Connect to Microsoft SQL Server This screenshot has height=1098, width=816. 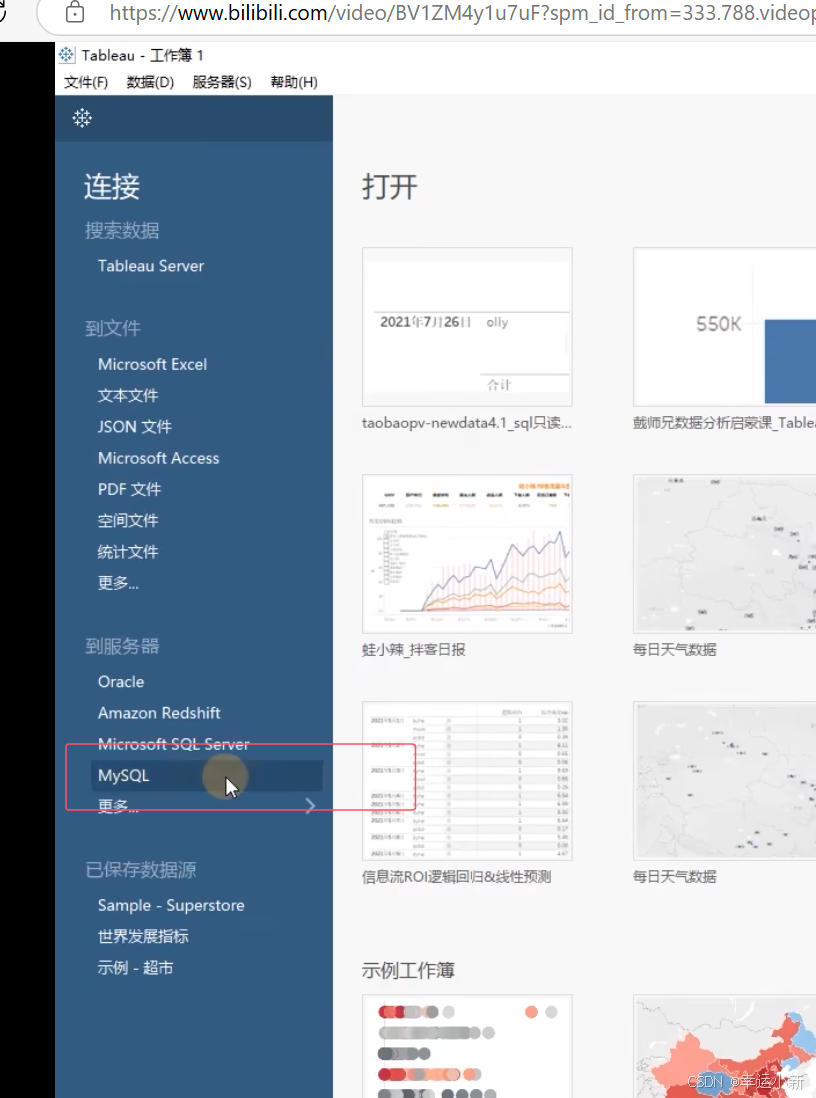coord(173,744)
